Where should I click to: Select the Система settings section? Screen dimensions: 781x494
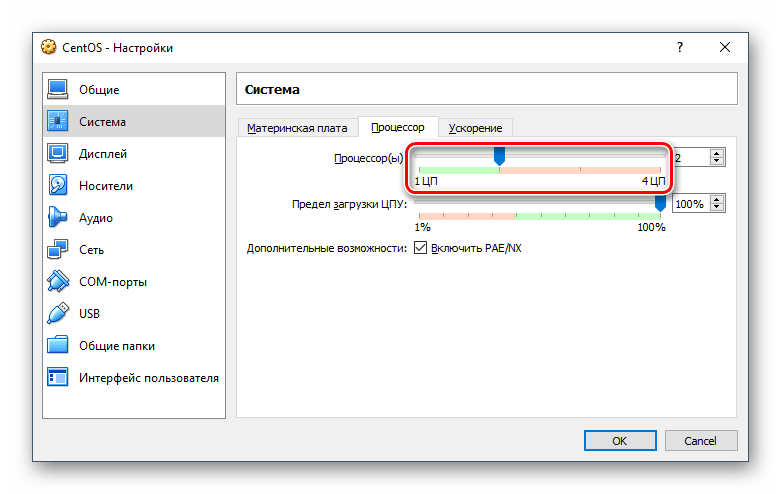pyautogui.click(x=134, y=122)
